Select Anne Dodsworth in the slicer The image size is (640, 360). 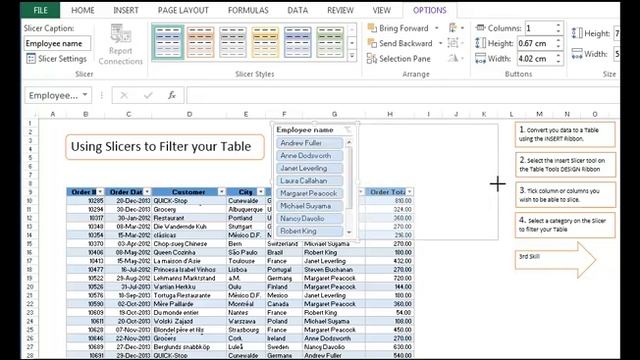[309, 156]
